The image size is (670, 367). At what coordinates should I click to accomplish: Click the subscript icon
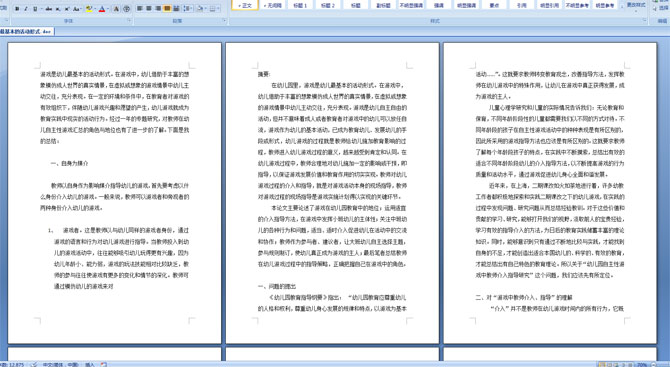pos(58,9)
